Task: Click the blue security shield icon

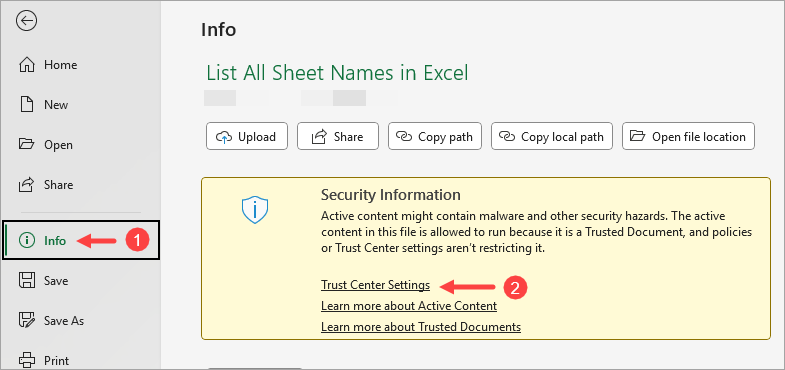Action: (x=255, y=210)
